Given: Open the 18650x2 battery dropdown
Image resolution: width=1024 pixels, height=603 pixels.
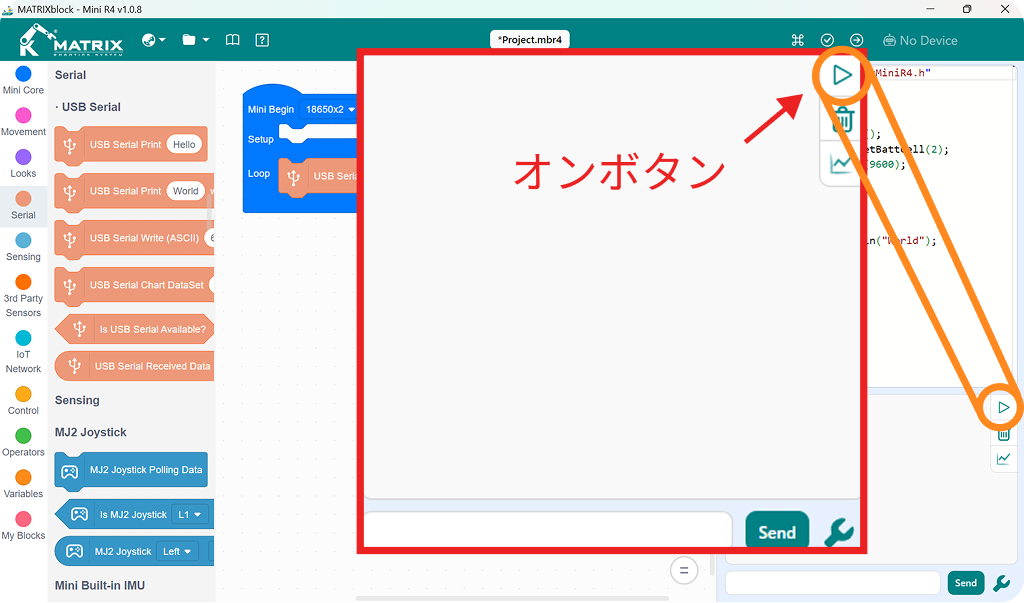Looking at the screenshot, I should click(329, 109).
